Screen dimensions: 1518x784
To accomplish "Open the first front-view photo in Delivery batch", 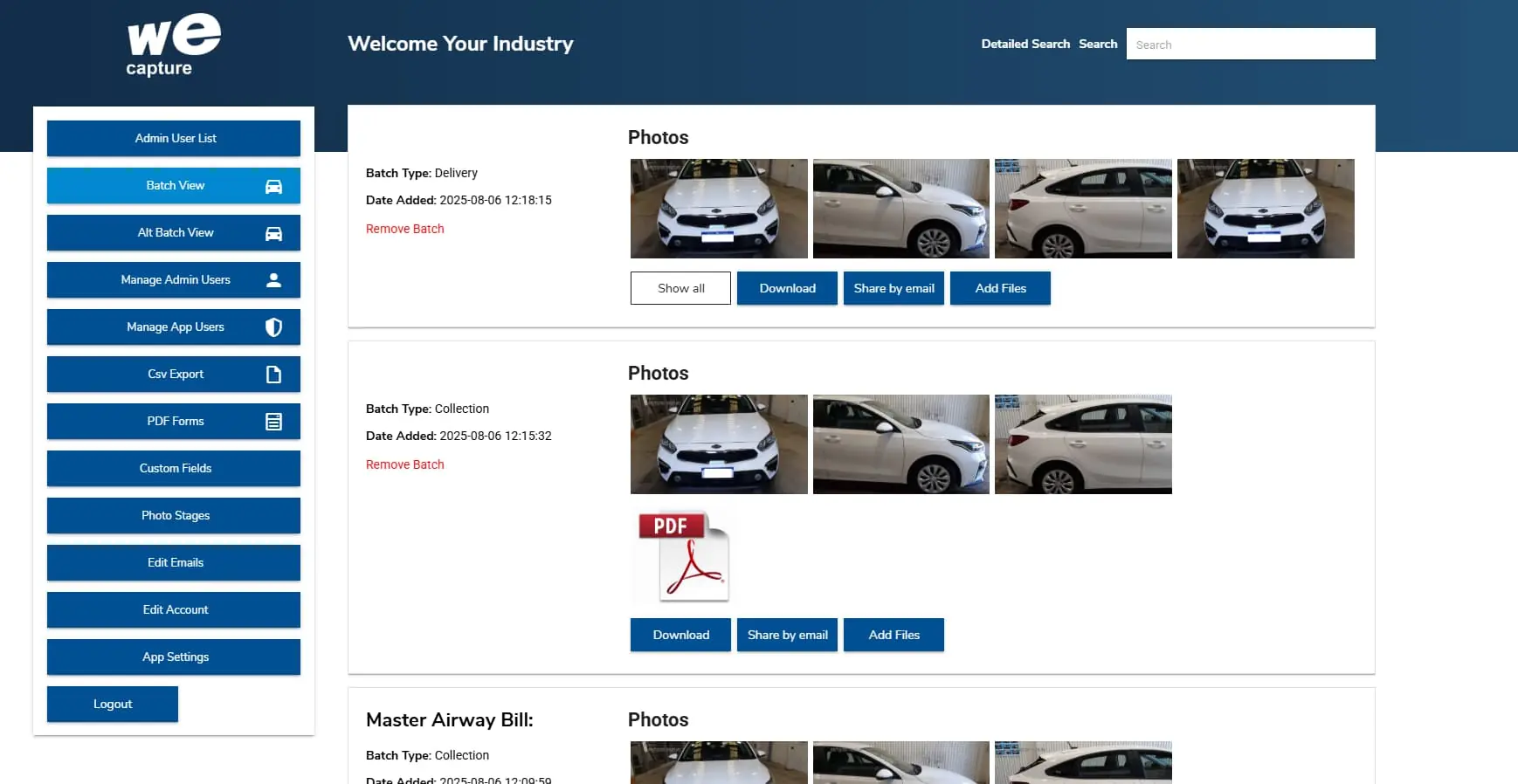I will click(719, 209).
